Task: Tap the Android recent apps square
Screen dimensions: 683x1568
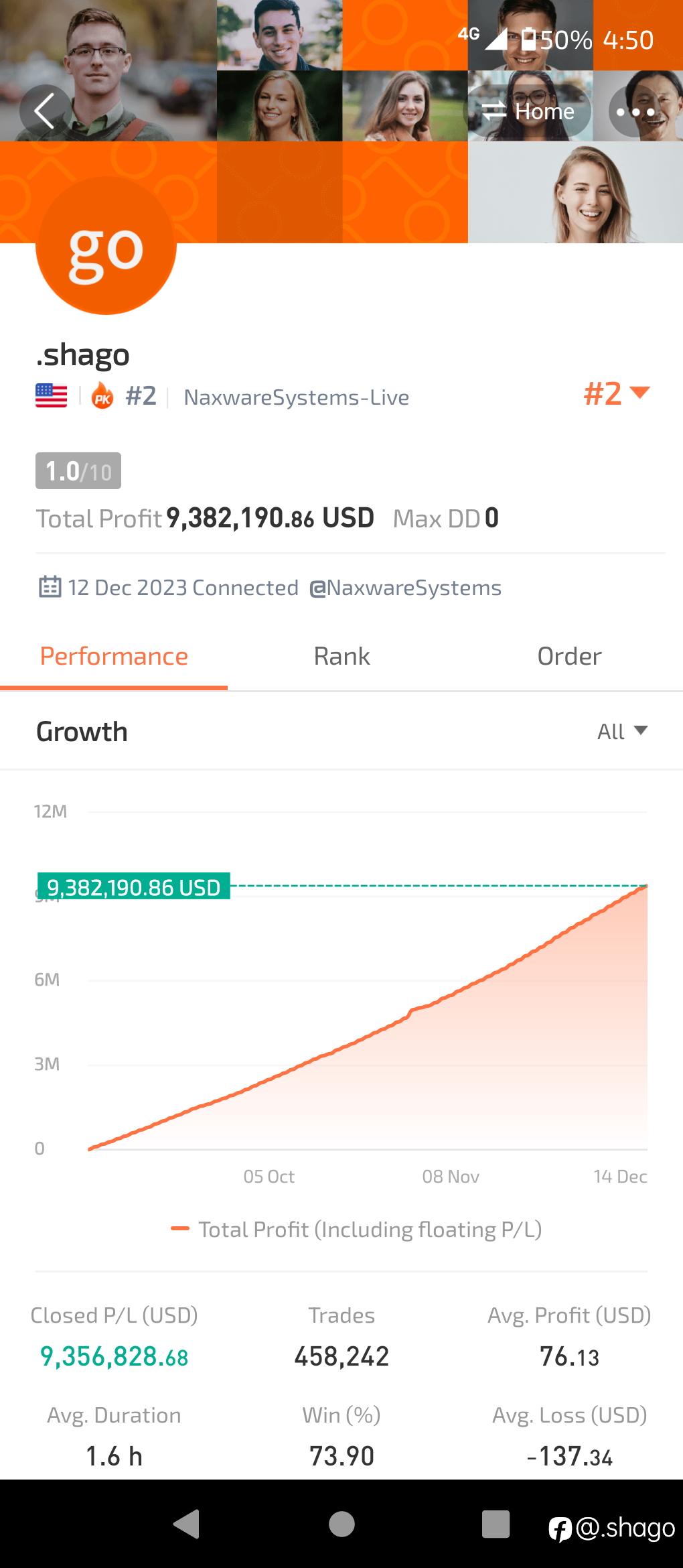Action: click(x=496, y=1524)
